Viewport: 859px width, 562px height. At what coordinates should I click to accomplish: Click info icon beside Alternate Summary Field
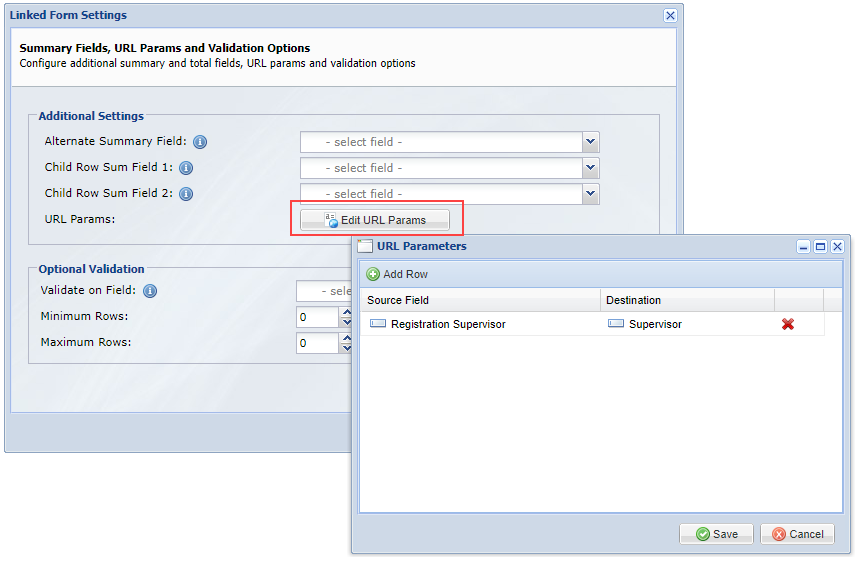[x=200, y=142]
